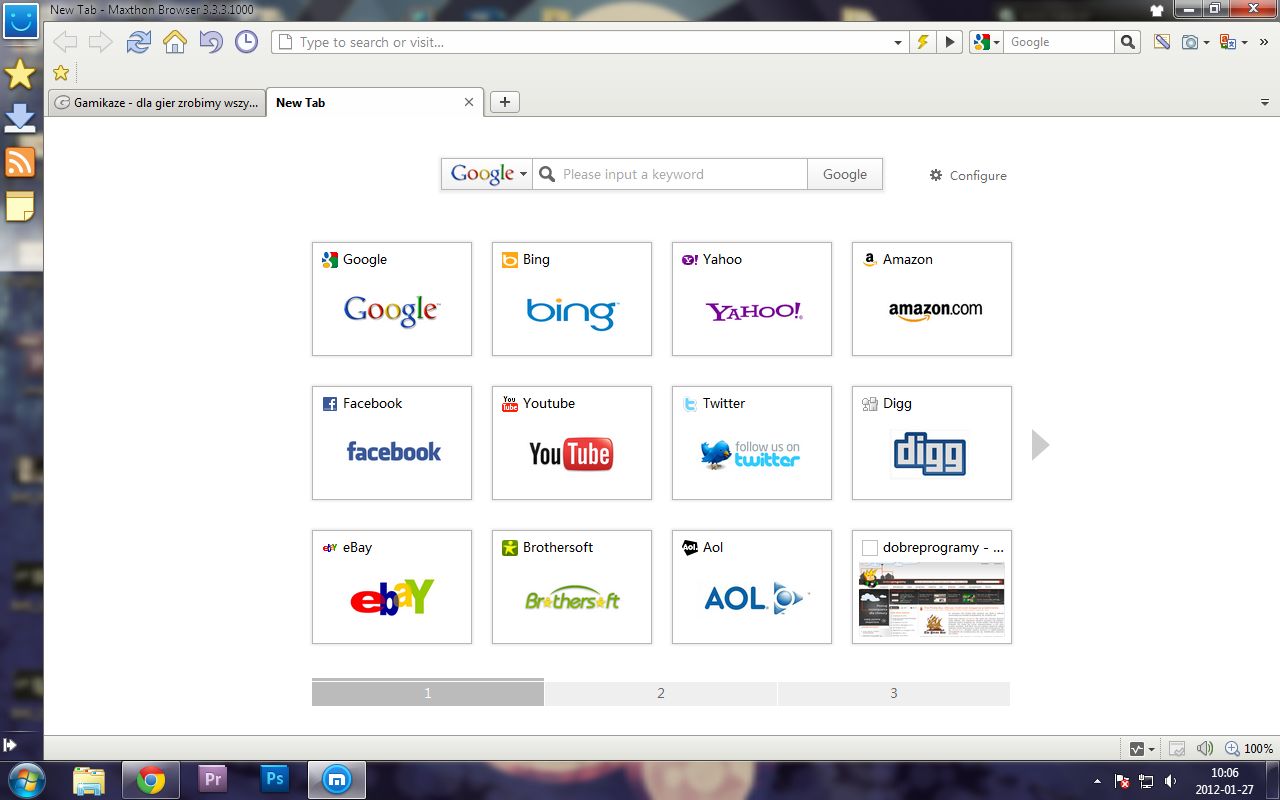The width and height of the screenshot is (1280, 800).
Task: Show more toolbar items with chevron
Action: 1263,42
